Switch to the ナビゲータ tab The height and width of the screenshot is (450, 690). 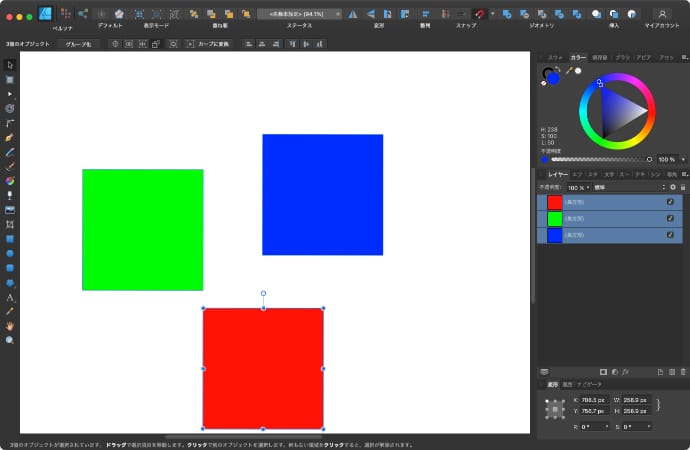[x=589, y=384]
